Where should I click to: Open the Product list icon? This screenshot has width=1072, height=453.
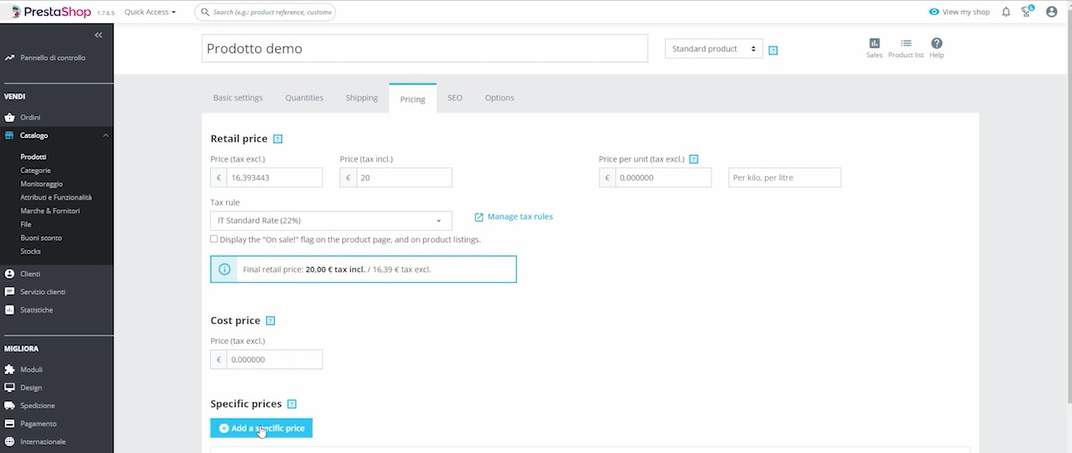coord(905,47)
